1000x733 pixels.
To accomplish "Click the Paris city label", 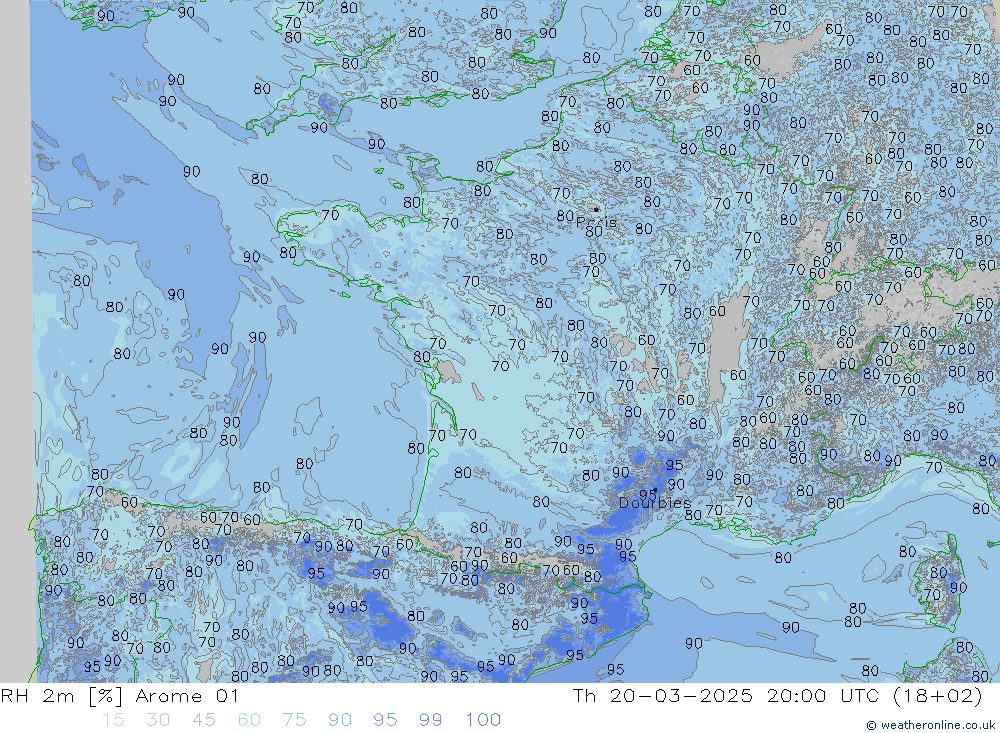I will tap(596, 223).
